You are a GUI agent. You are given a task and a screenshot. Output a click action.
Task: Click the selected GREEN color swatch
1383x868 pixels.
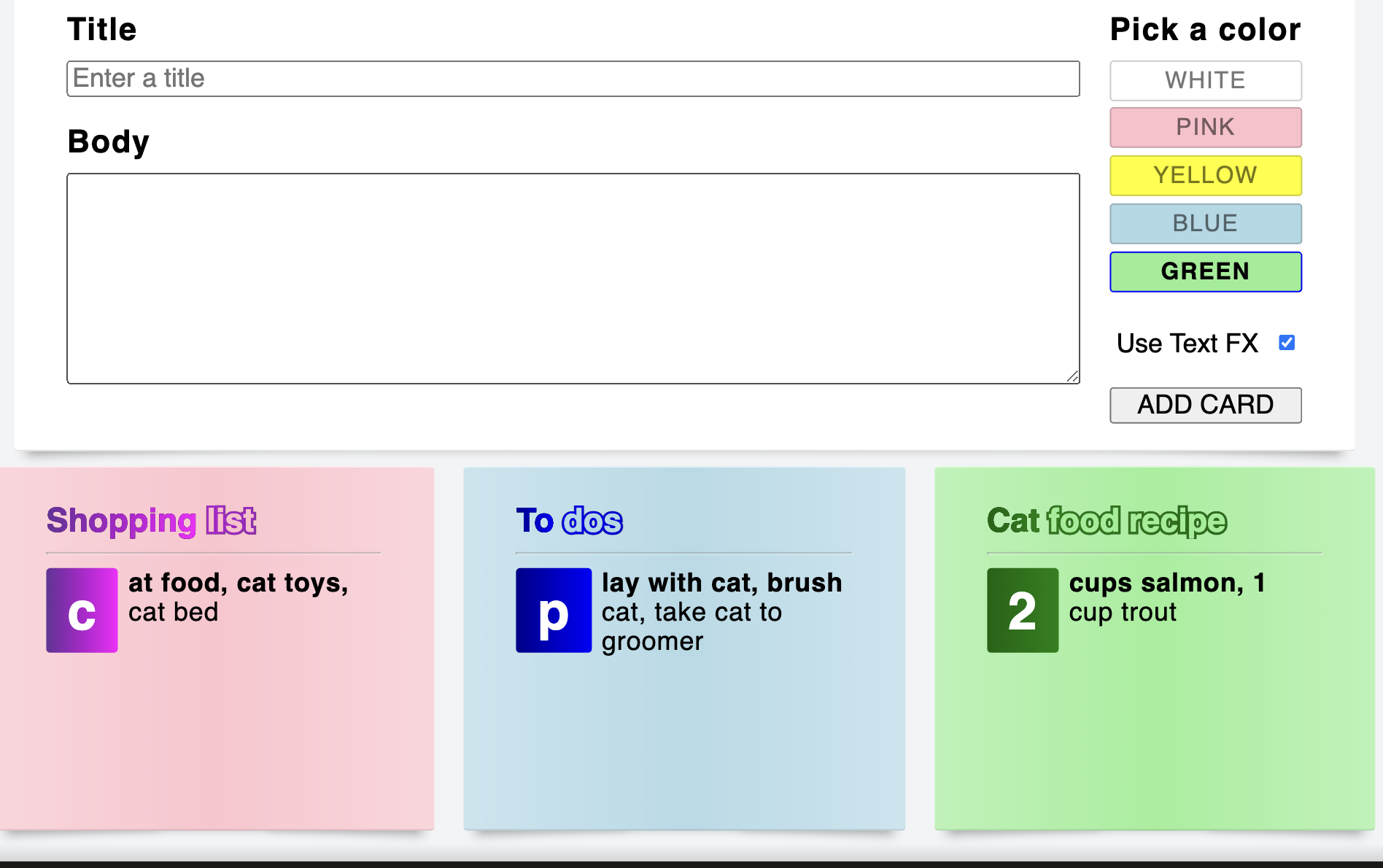click(1206, 271)
